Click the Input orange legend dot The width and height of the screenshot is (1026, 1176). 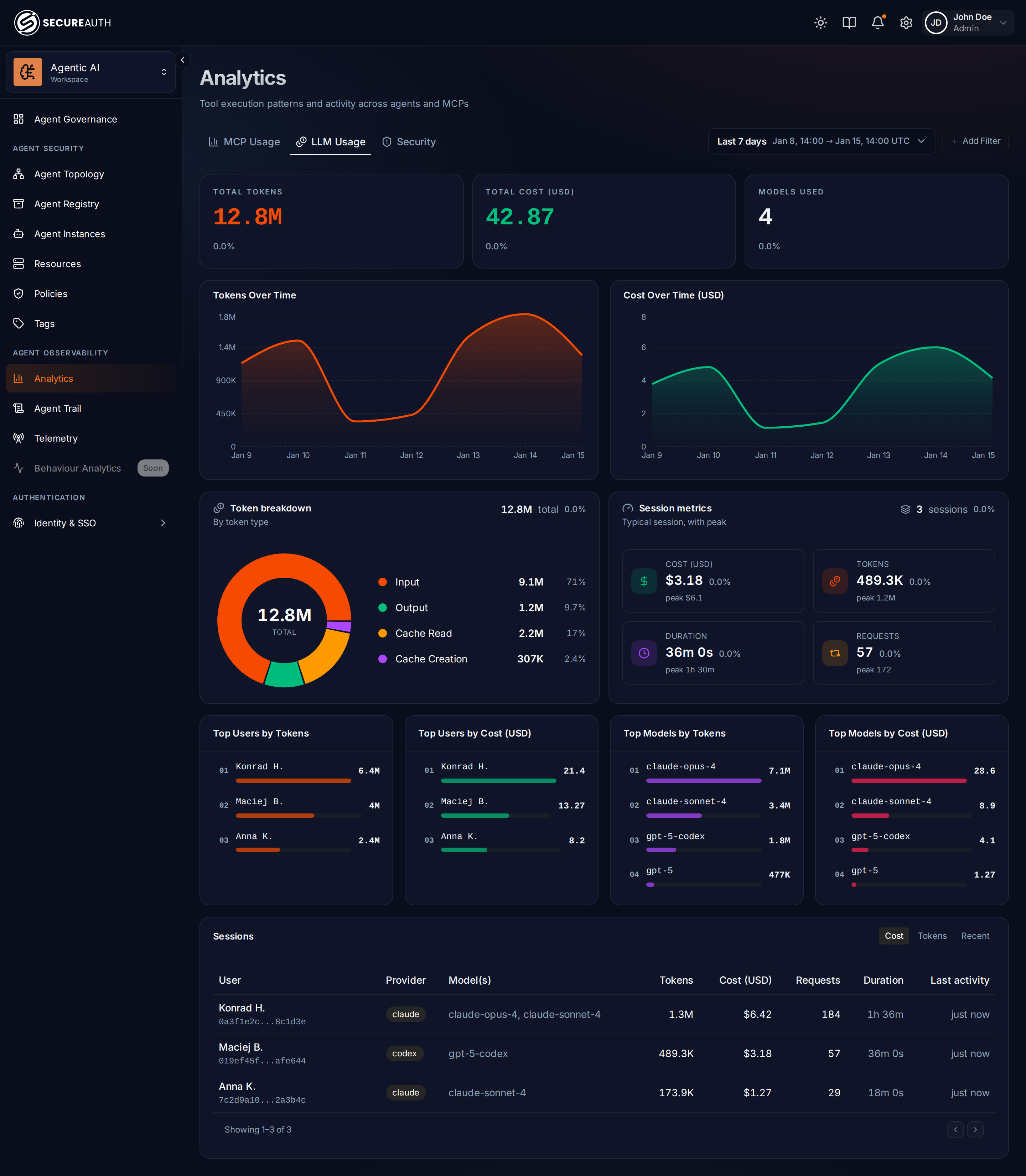click(383, 582)
